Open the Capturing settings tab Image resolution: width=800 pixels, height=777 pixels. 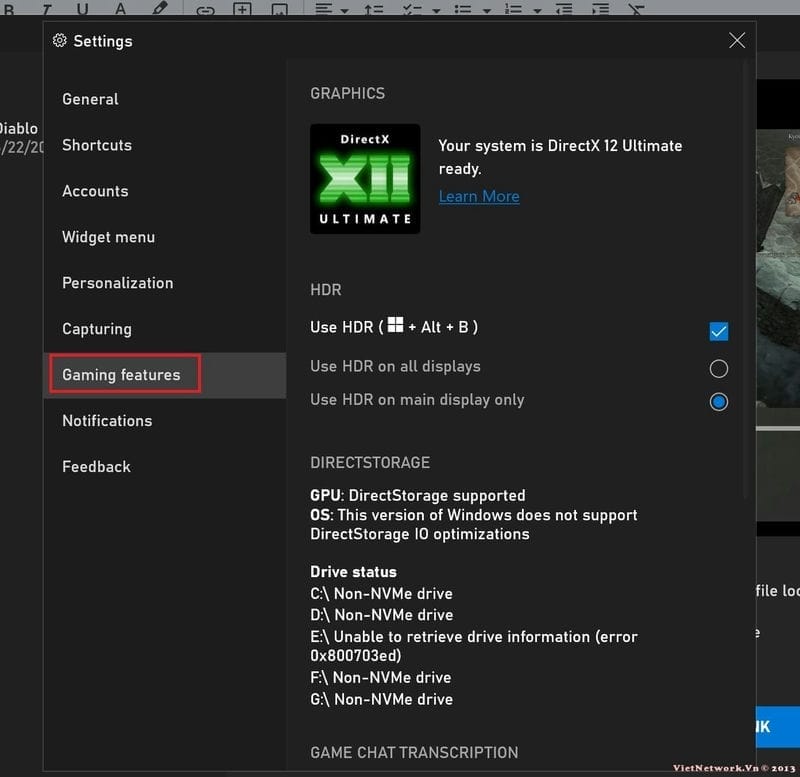point(97,329)
